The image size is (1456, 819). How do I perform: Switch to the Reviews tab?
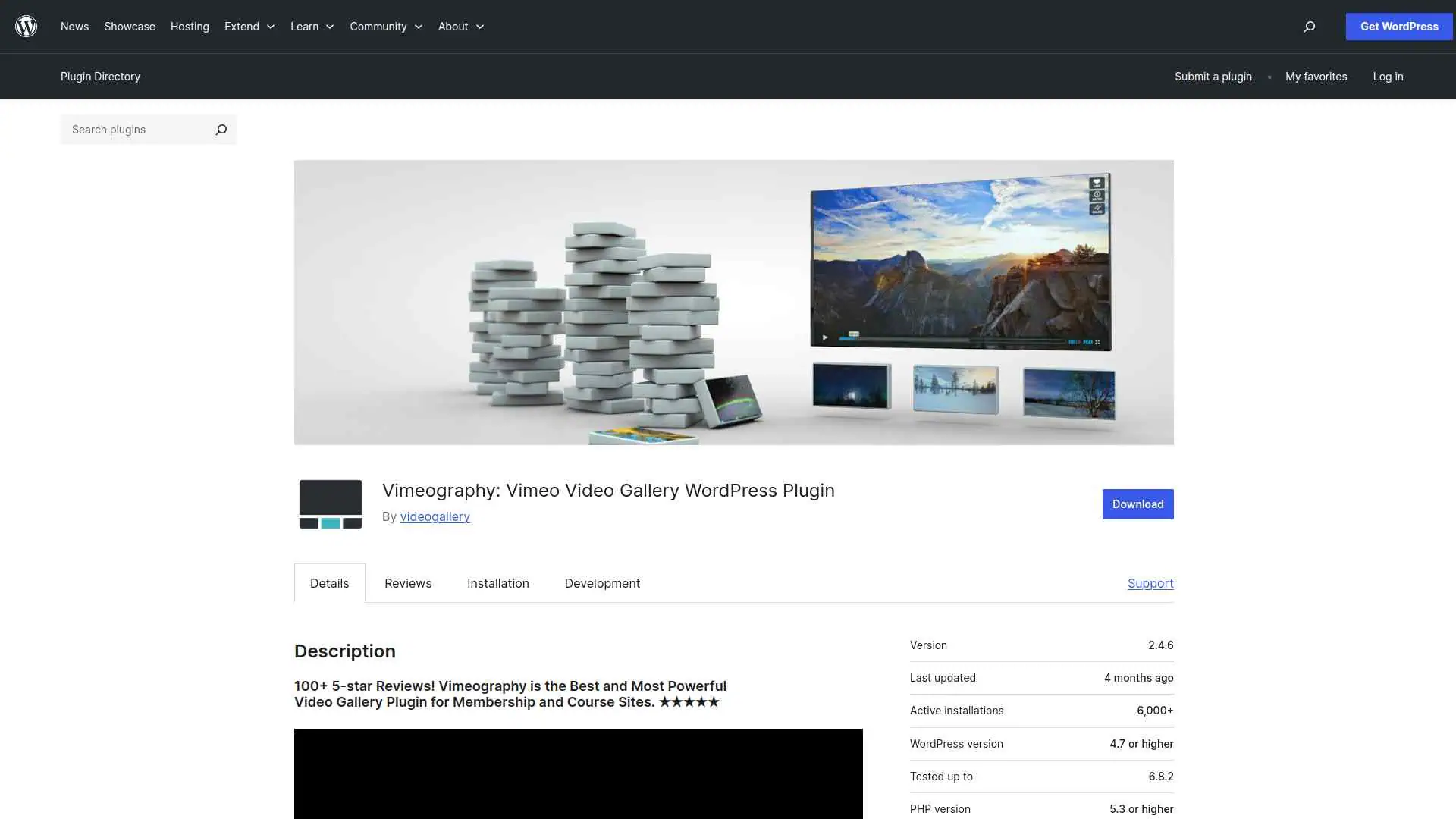pos(407,583)
